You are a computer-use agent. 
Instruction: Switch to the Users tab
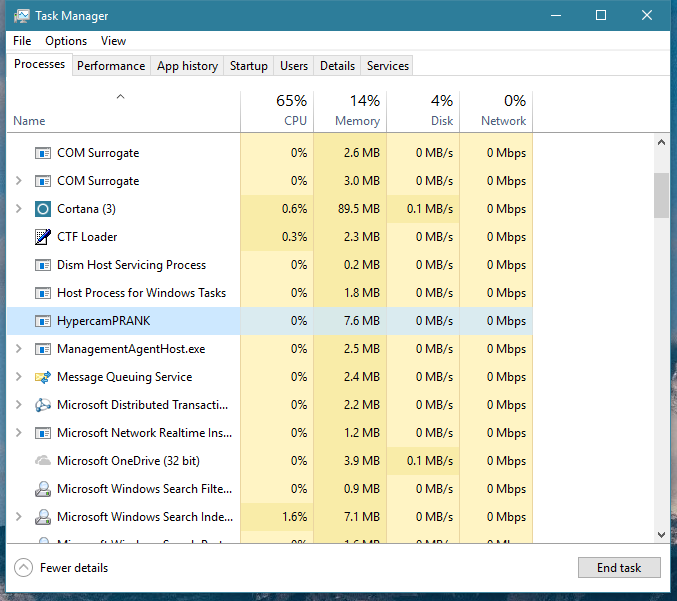point(294,66)
